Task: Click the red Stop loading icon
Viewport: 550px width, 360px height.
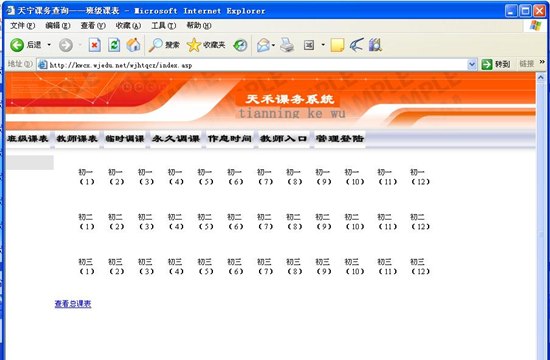Action: pyautogui.click(x=94, y=45)
